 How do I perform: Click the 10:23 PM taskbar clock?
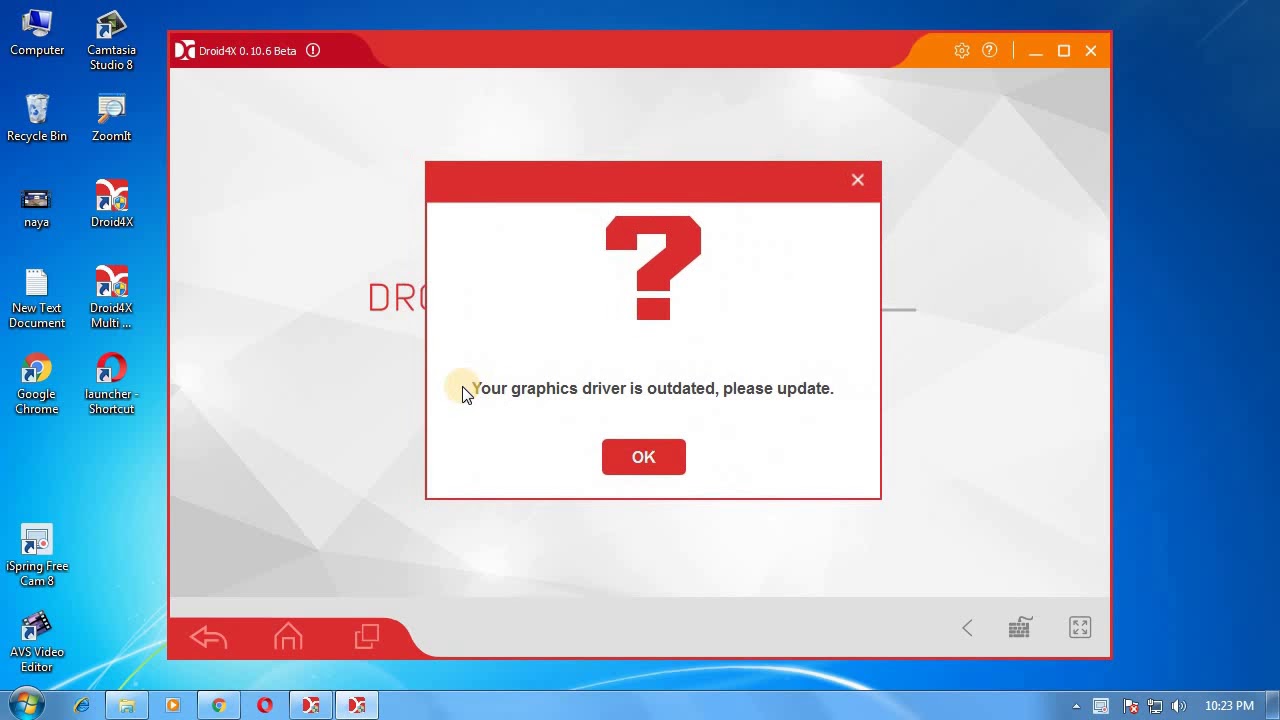click(1229, 706)
